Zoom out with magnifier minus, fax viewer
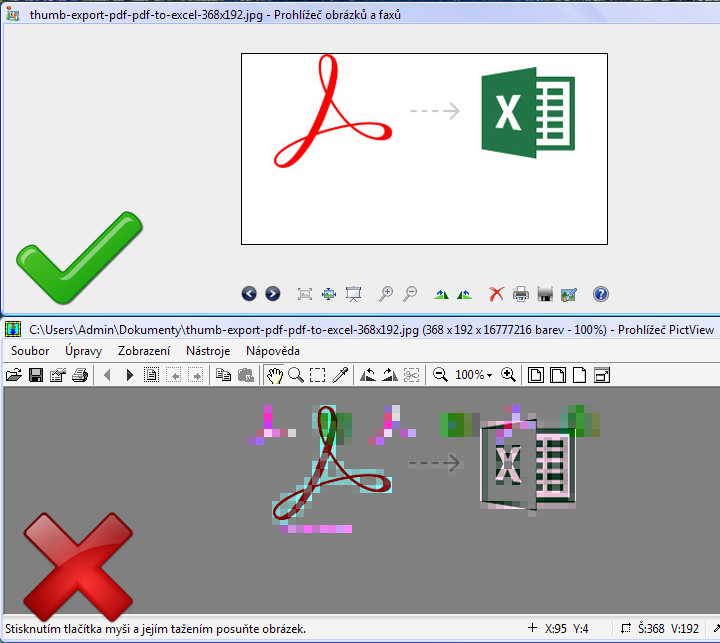720x643 pixels. [x=410, y=294]
